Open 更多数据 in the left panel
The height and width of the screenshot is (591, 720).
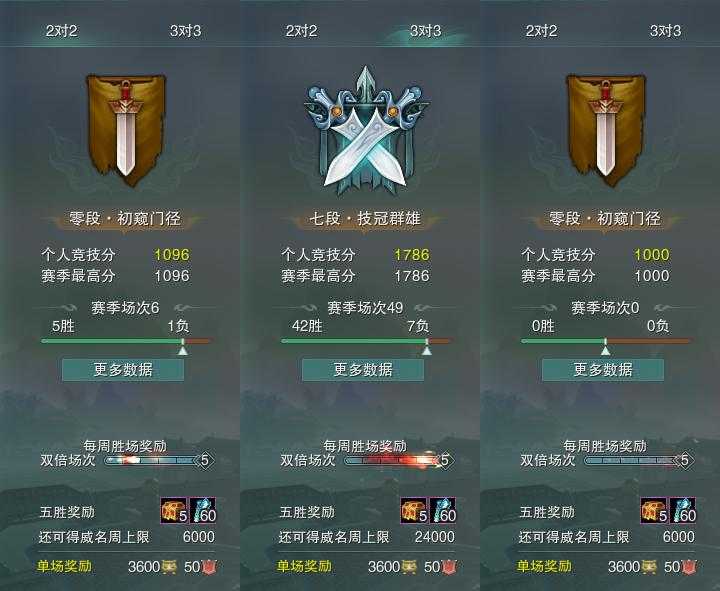tap(123, 370)
